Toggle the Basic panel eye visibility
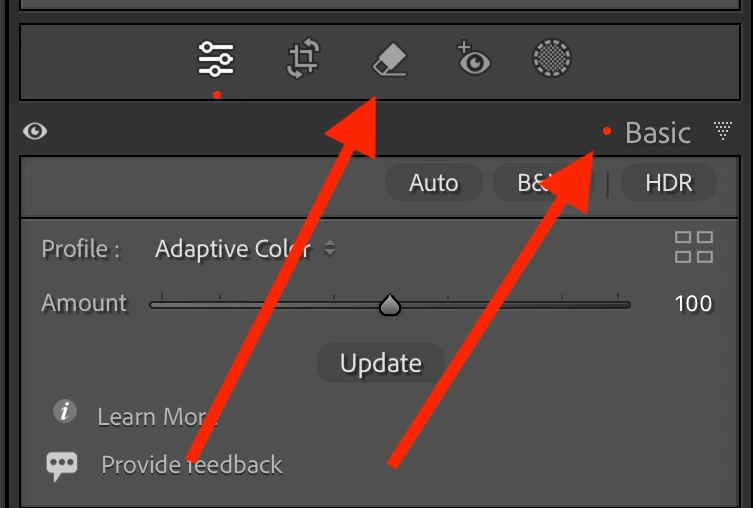The image size is (753, 508). (x=35, y=131)
